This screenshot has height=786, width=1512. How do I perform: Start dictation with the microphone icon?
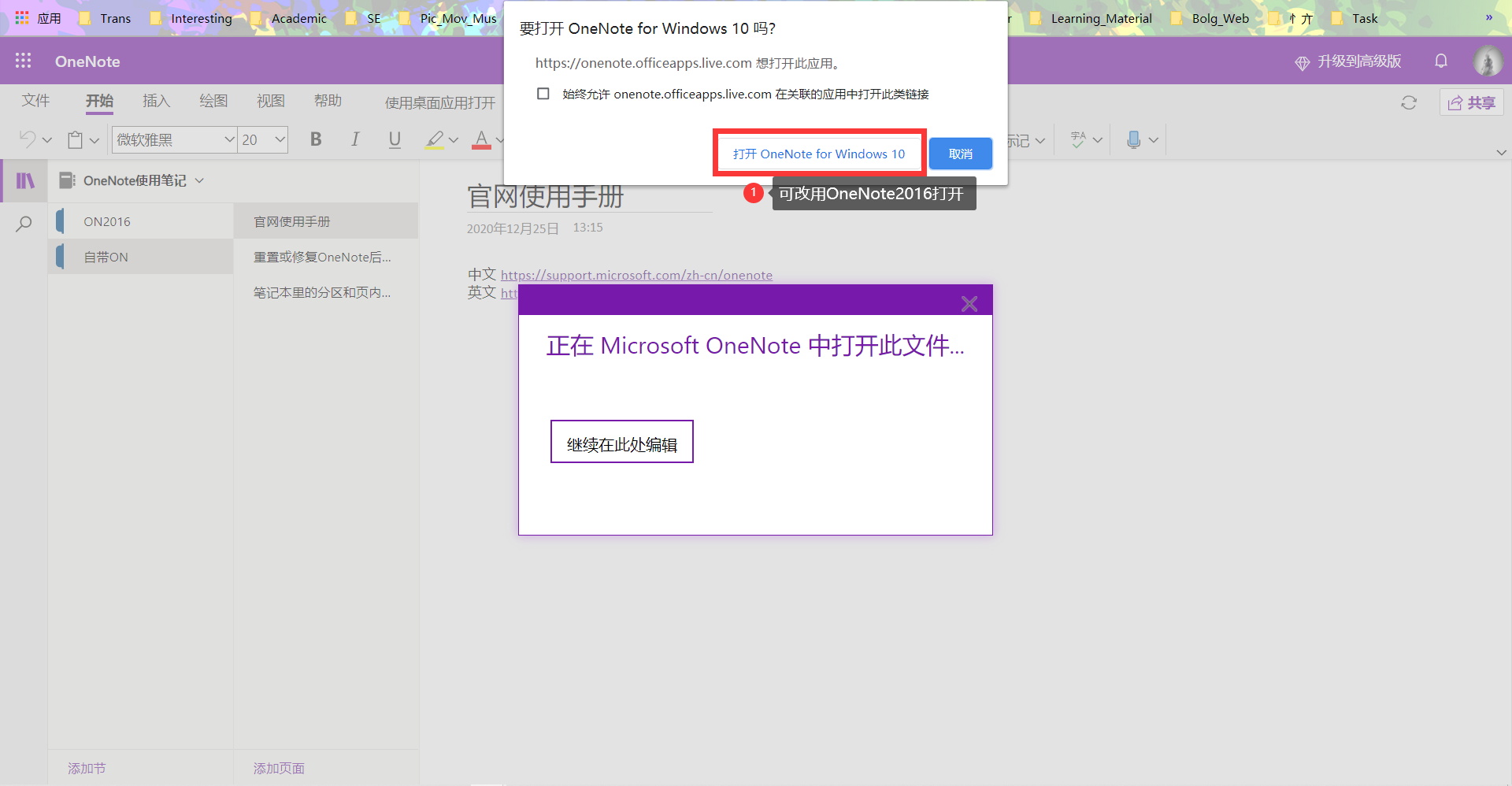[x=1134, y=139]
